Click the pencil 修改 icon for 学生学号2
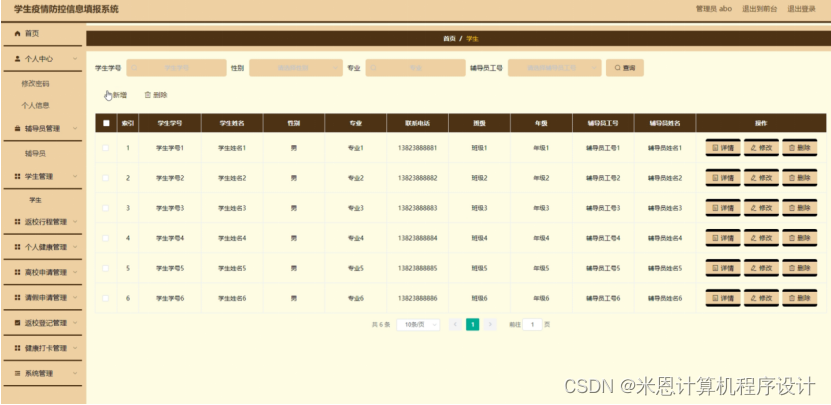This screenshot has width=831, height=405. [754, 178]
